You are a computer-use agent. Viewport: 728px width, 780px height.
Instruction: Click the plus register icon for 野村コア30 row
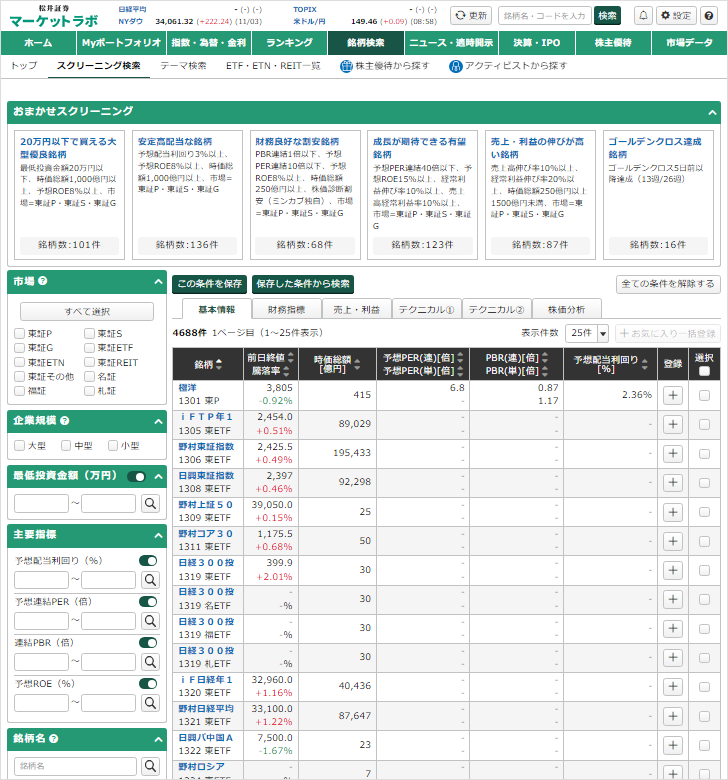coord(673,541)
